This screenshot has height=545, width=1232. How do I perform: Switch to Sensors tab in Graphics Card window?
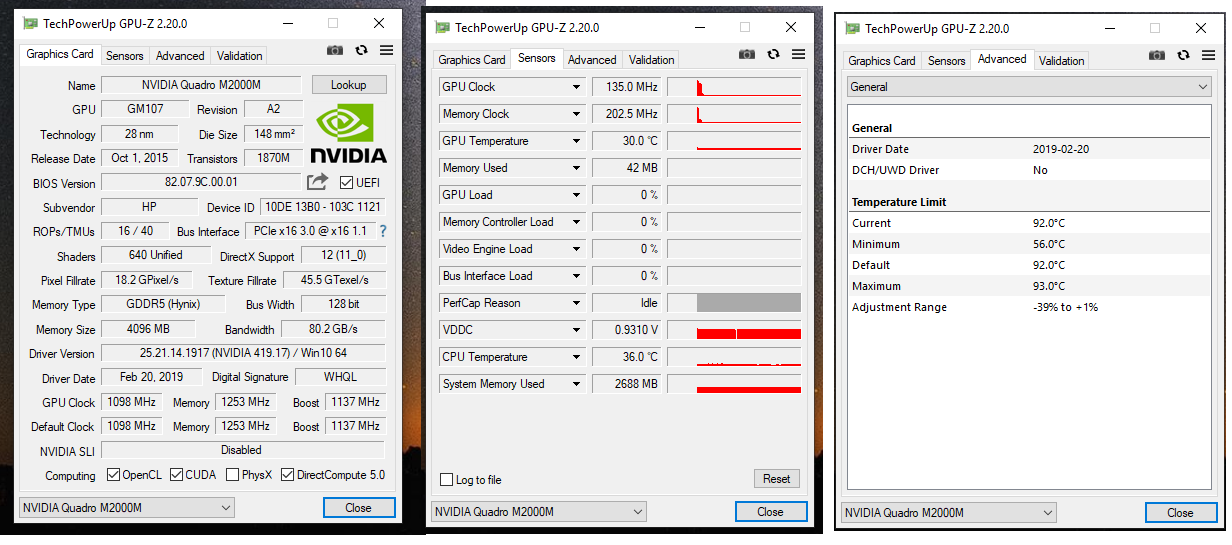pos(125,56)
